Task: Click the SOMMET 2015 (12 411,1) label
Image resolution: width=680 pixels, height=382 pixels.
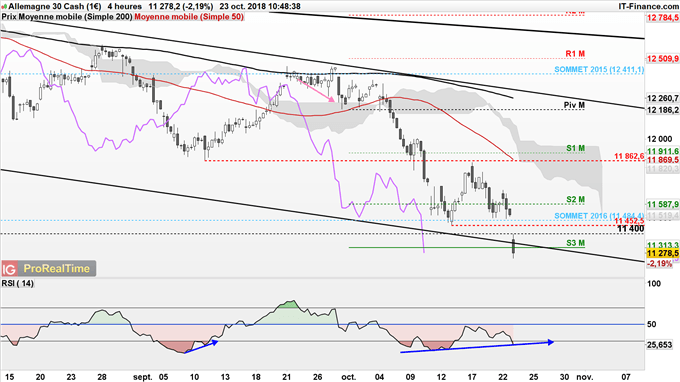Action: 599,69
